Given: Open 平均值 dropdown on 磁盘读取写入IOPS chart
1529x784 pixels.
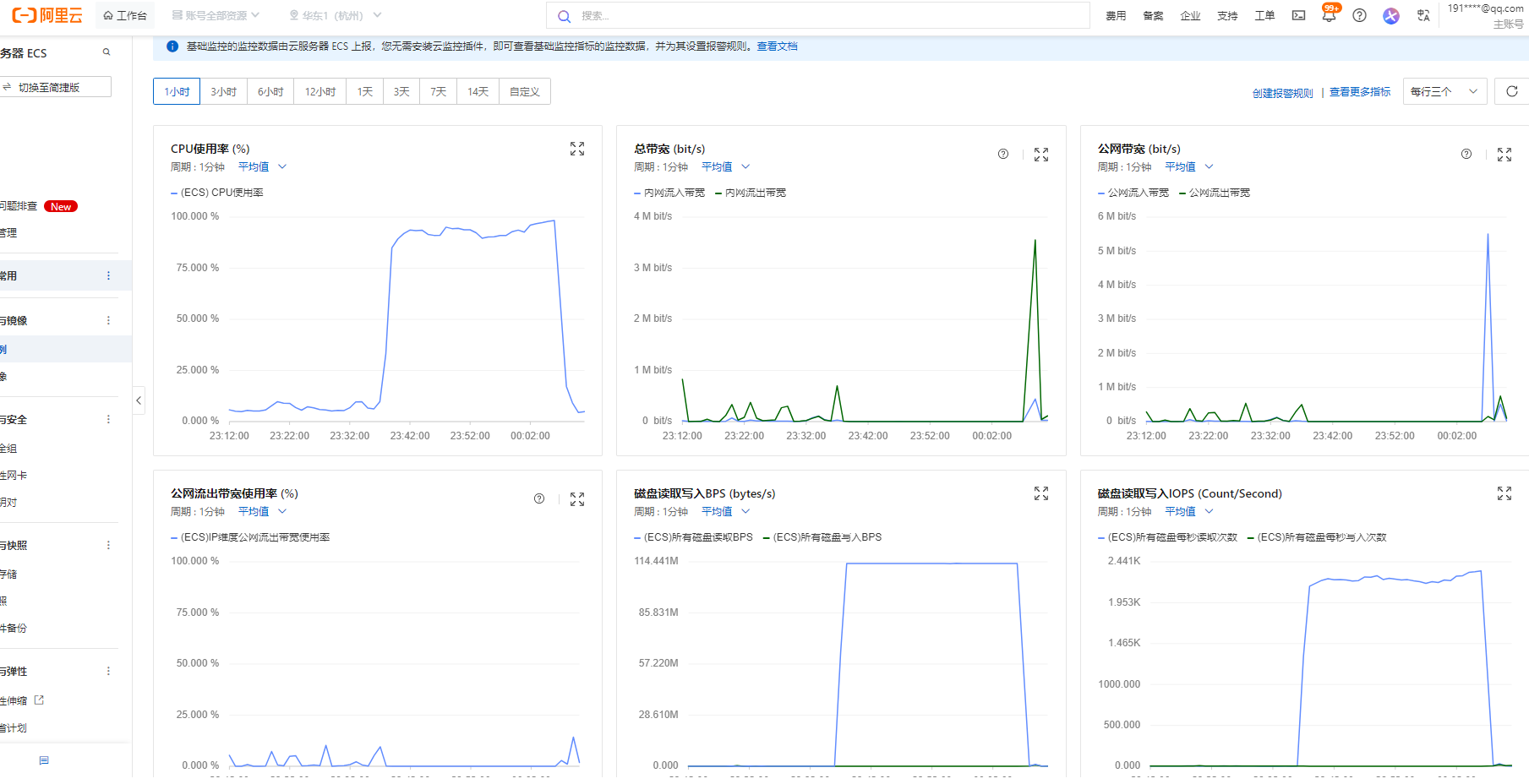Looking at the screenshot, I should pyautogui.click(x=1189, y=511).
